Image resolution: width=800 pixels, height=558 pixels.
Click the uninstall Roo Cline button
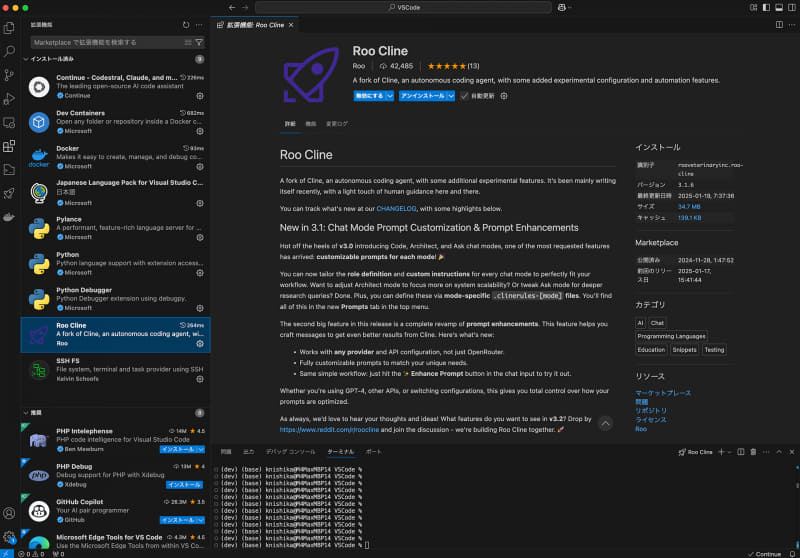[422, 96]
